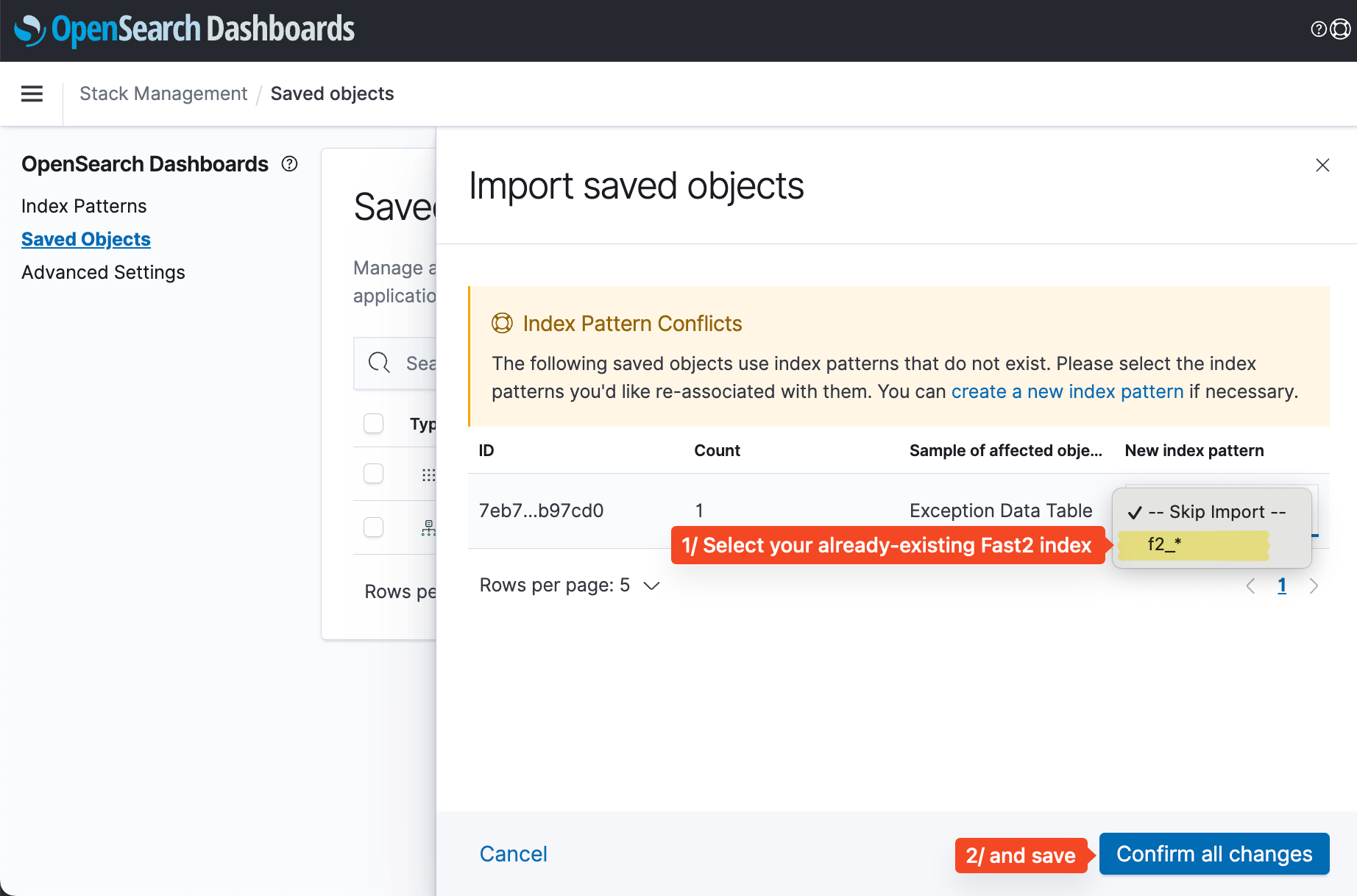Screen dimensions: 1357x896
Task: Click the dashboard grid type icon
Action: pyautogui.click(x=429, y=474)
